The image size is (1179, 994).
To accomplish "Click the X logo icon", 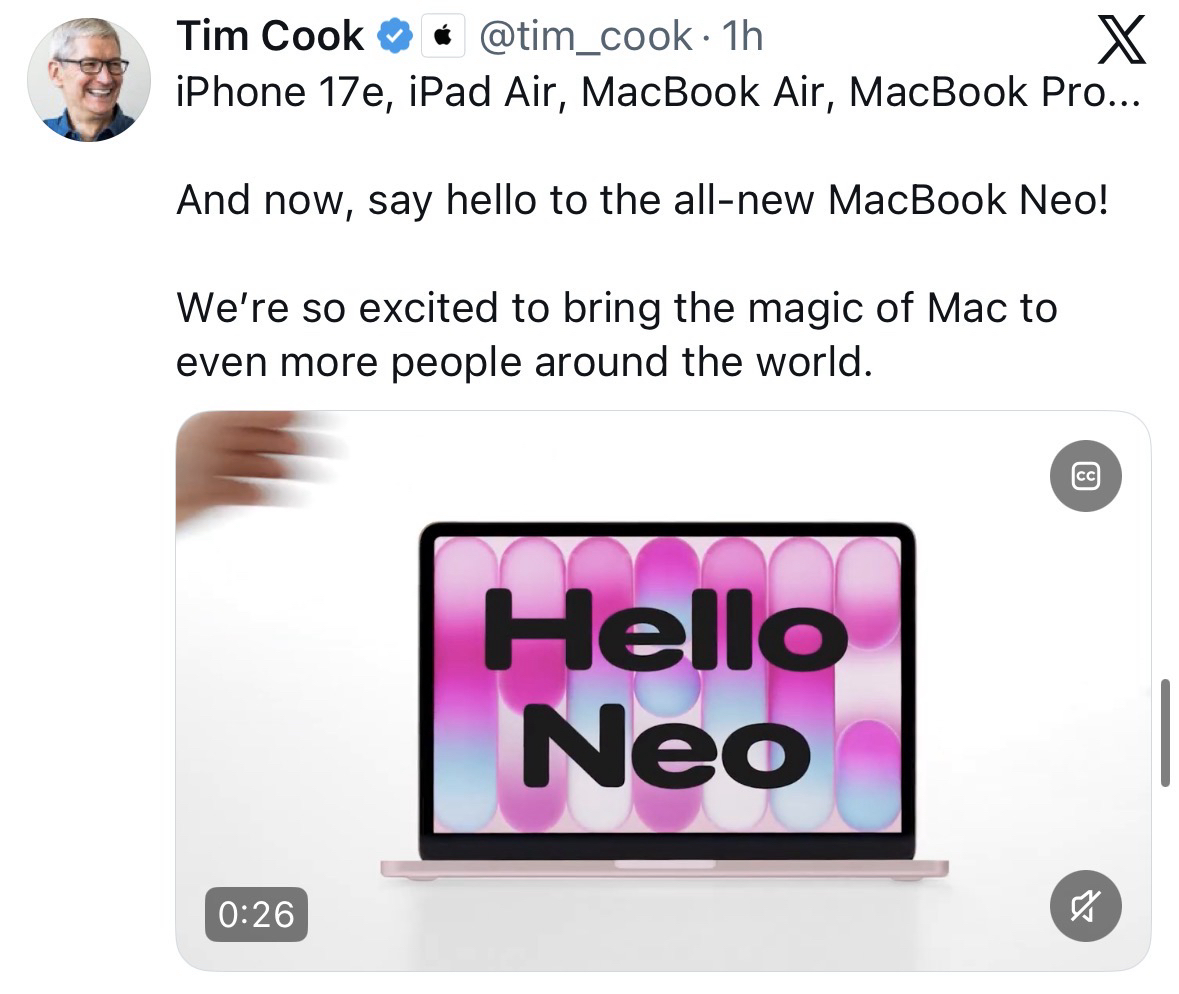I will [1121, 40].
